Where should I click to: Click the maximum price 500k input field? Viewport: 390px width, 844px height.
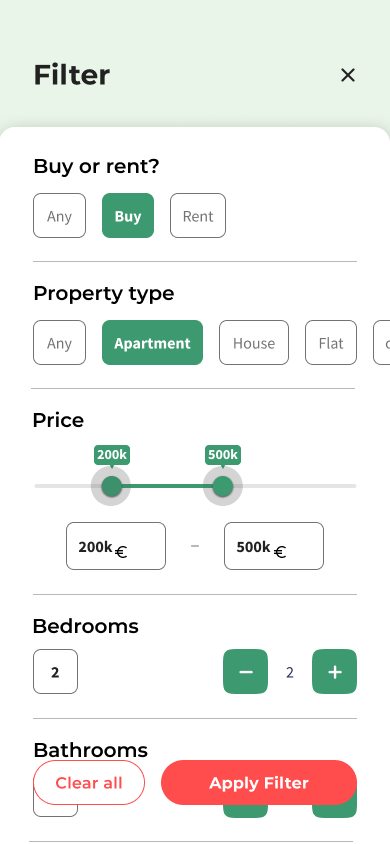coord(274,546)
